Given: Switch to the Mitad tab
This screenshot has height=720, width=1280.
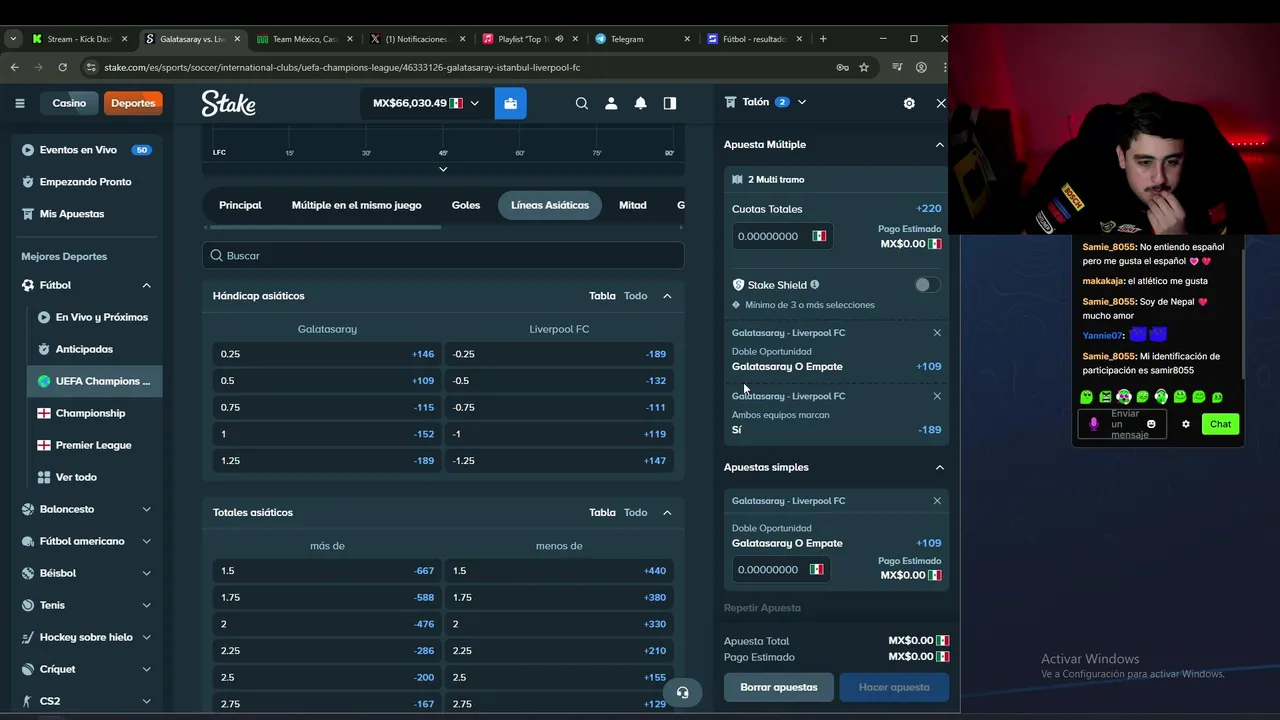Looking at the screenshot, I should 633,205.
